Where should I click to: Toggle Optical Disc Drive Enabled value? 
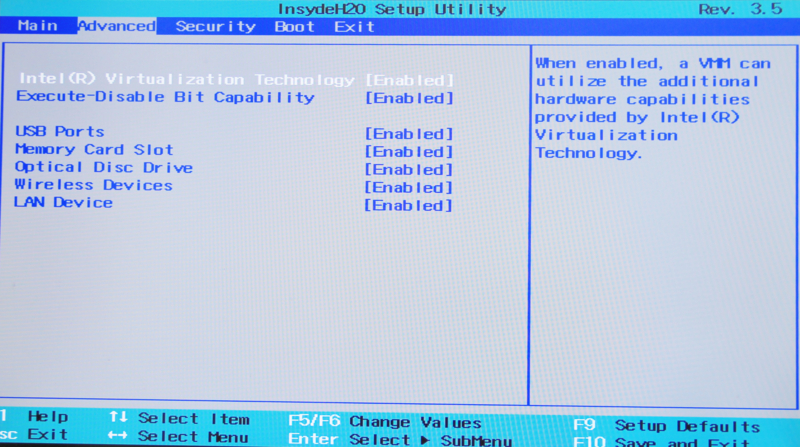[409, 169]
